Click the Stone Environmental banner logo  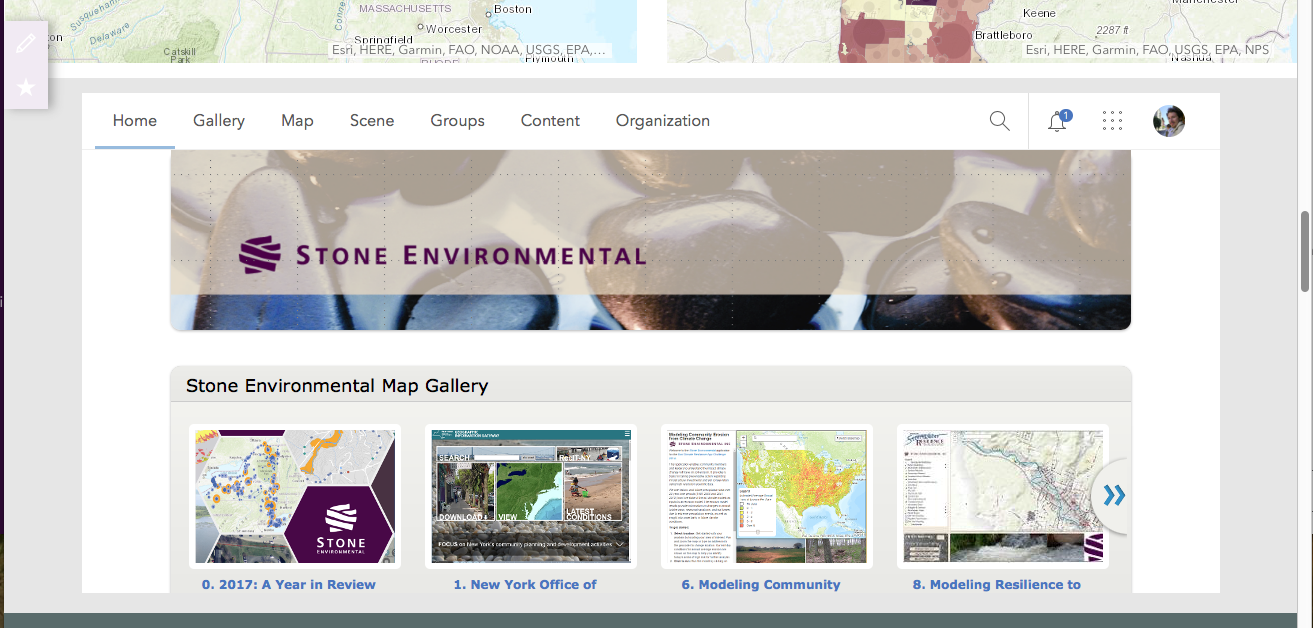click(x=442, y=255)
